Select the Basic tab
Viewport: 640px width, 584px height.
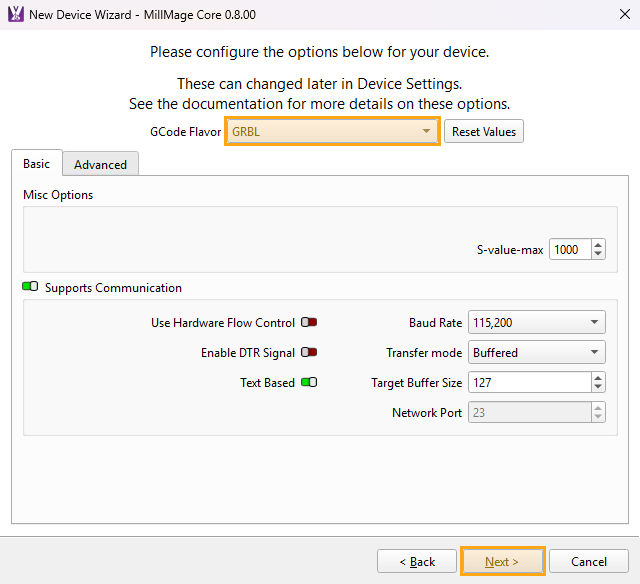[x=36, y=164]
